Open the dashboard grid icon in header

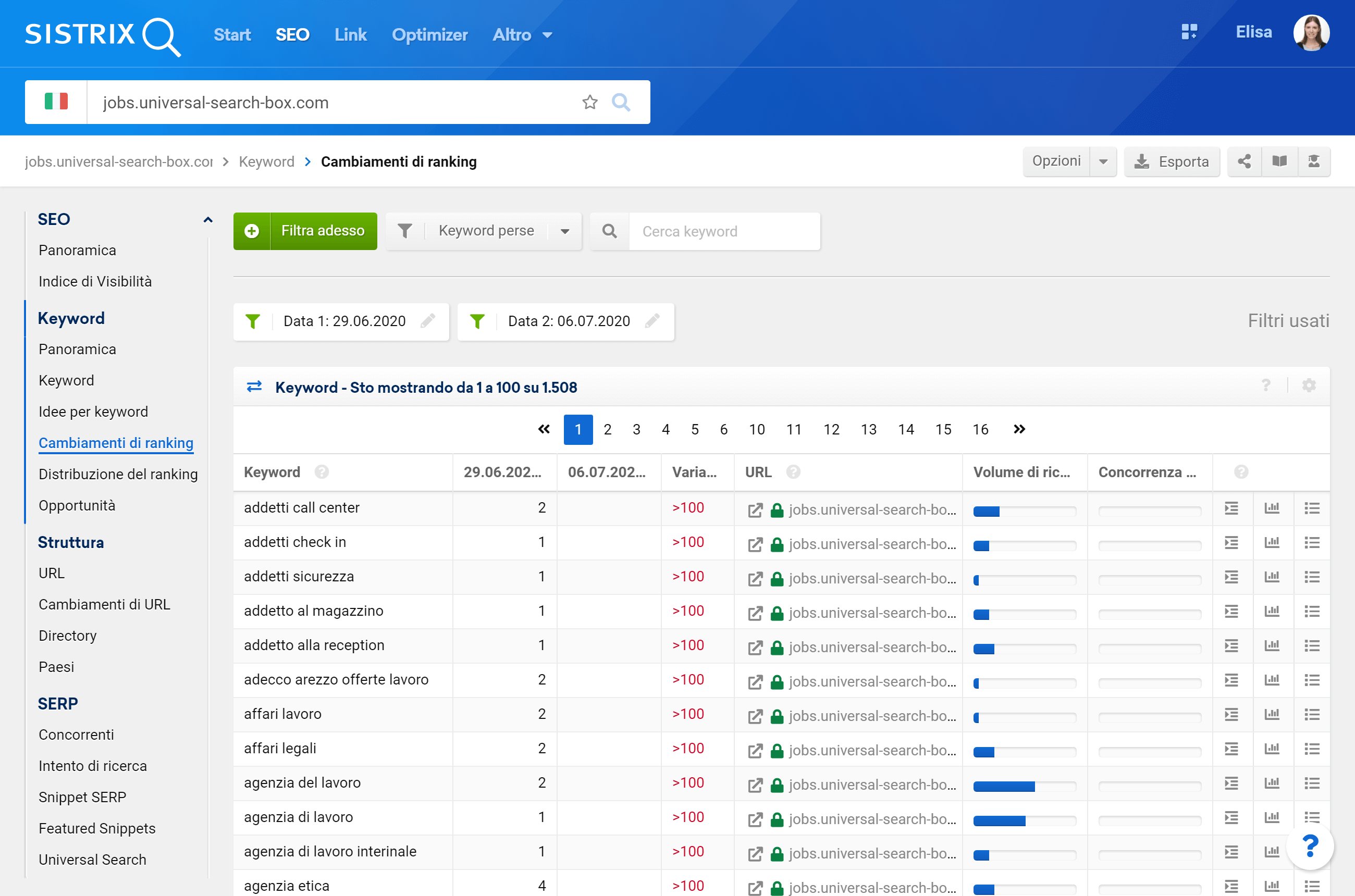coord(1189,32)
